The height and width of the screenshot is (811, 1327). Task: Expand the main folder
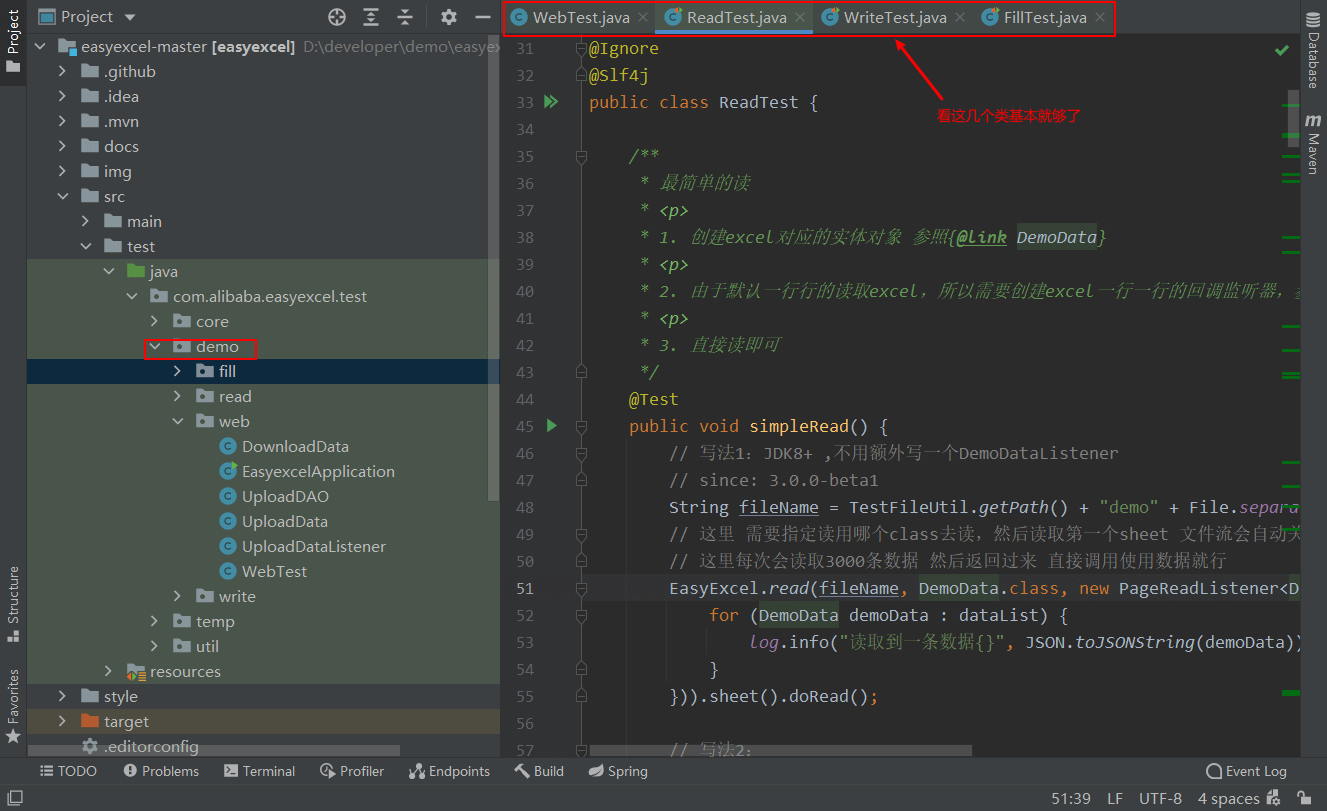click(x=86, y=221)
